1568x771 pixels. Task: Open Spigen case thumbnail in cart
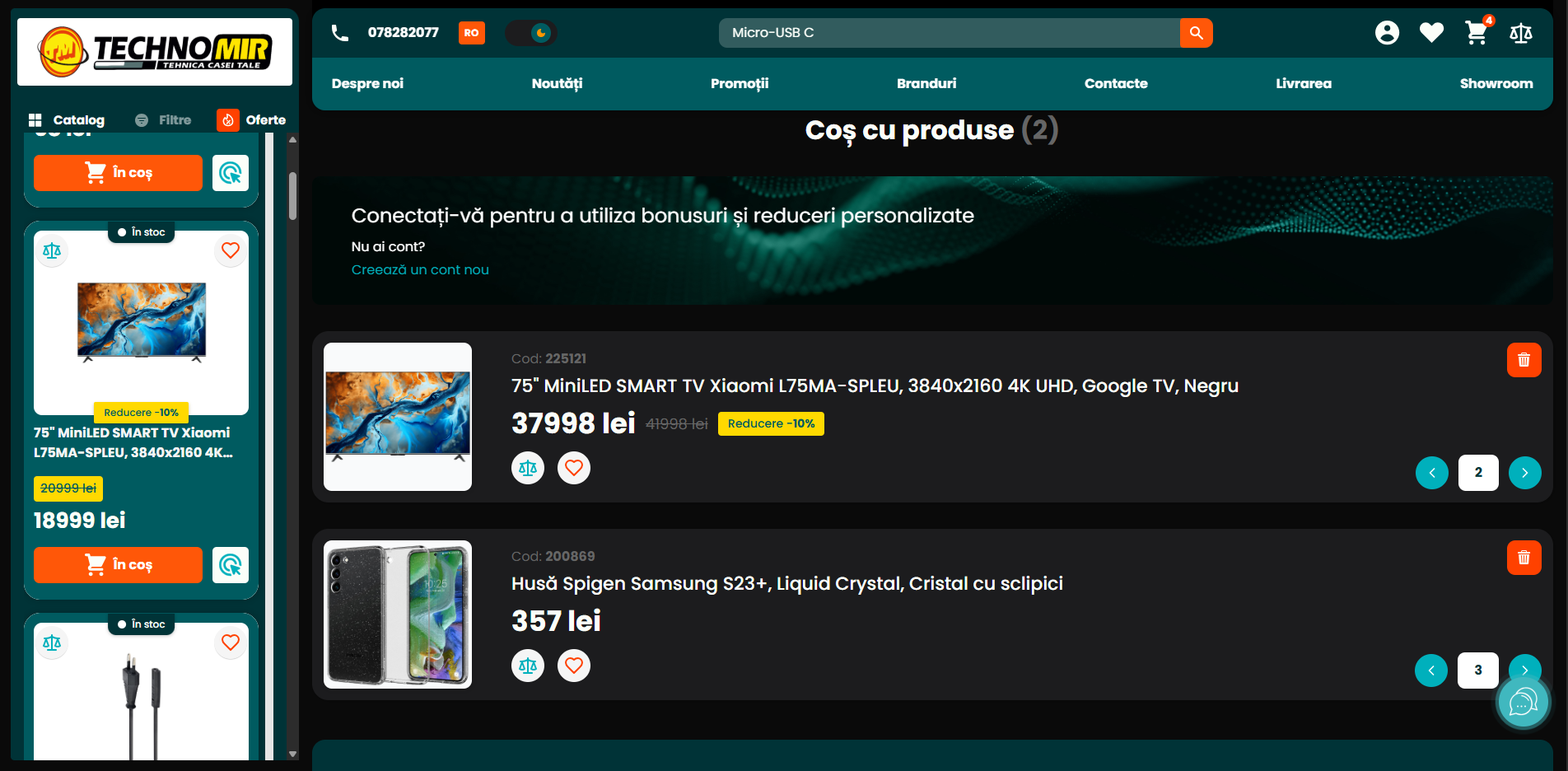398,614
